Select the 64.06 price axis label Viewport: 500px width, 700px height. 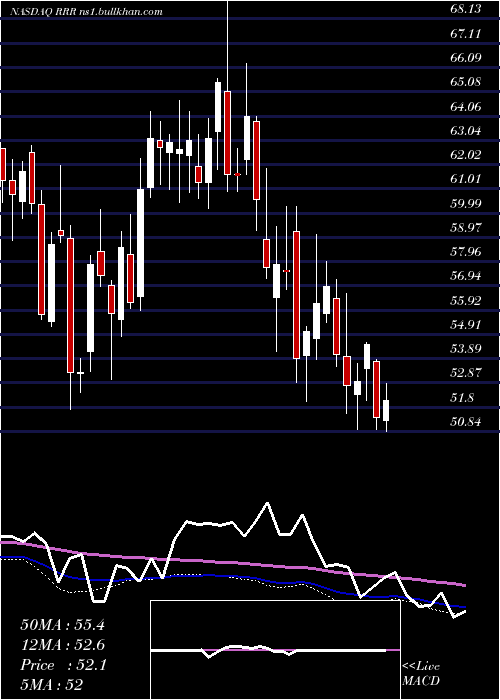tap(467, 106)
